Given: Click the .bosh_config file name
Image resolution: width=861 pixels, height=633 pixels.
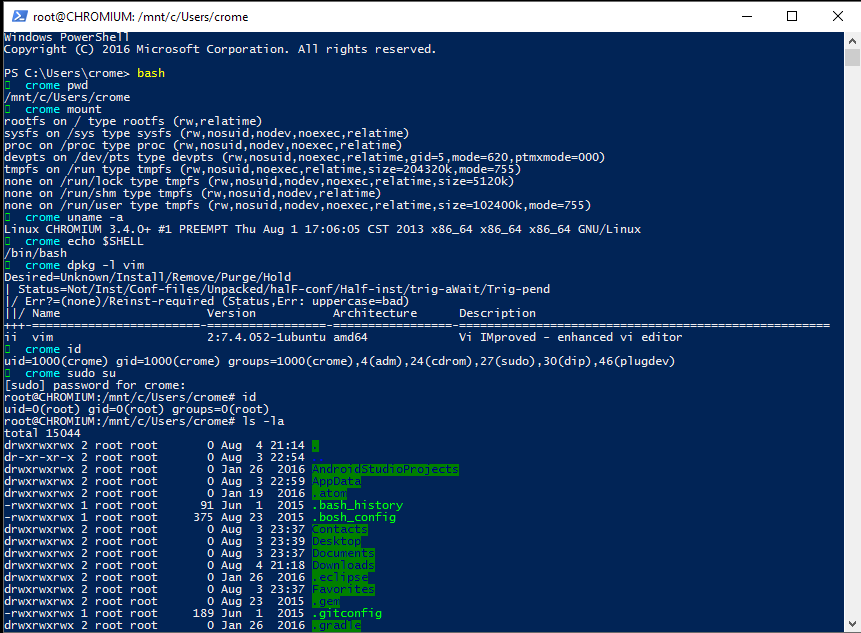Looking at the screenshot, I should click(354, 517).
